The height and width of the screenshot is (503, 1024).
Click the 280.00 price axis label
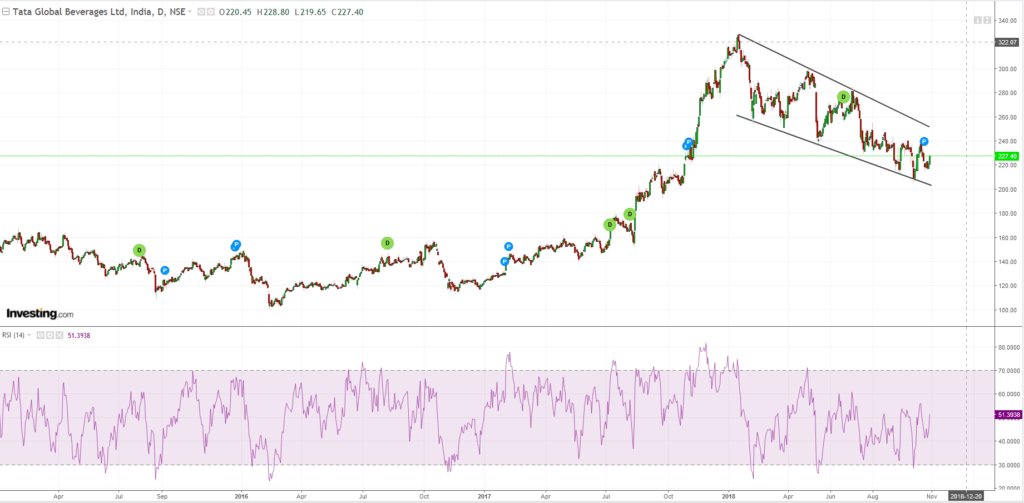point(1008,93)
